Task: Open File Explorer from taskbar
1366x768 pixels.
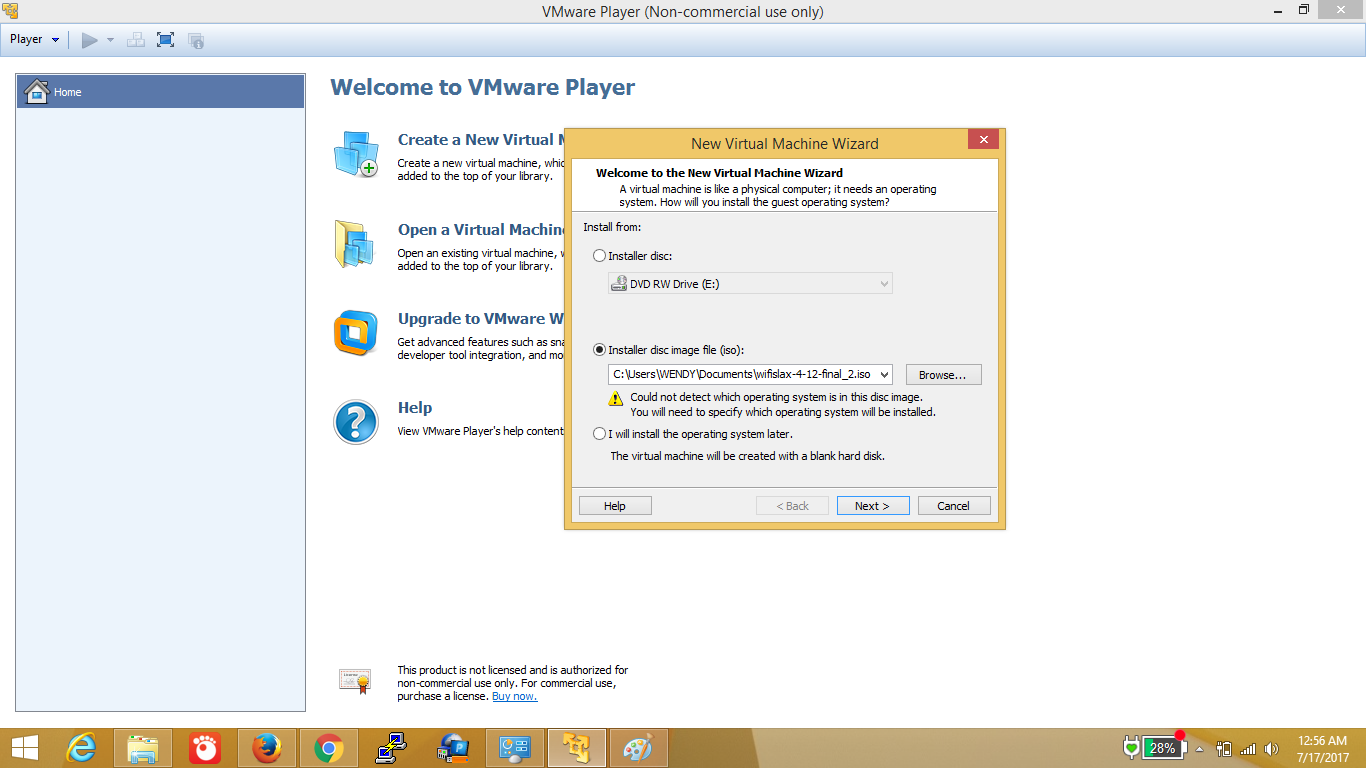Action: (x=143, y=748)
